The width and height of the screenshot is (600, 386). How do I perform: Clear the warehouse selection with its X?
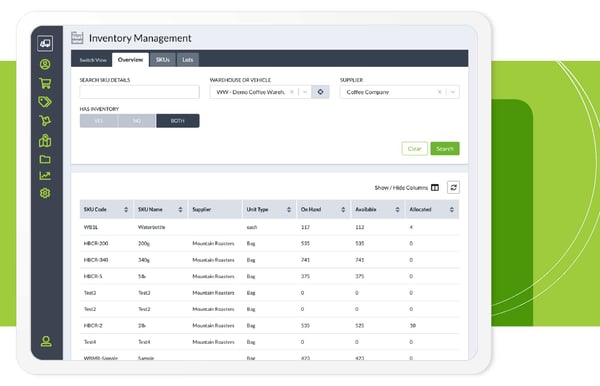[x=292, y=92]
